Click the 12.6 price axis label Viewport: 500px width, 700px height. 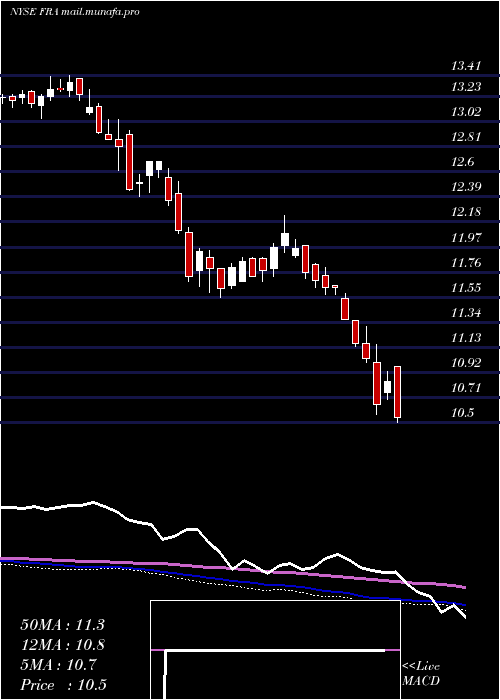tap(462, 162)
